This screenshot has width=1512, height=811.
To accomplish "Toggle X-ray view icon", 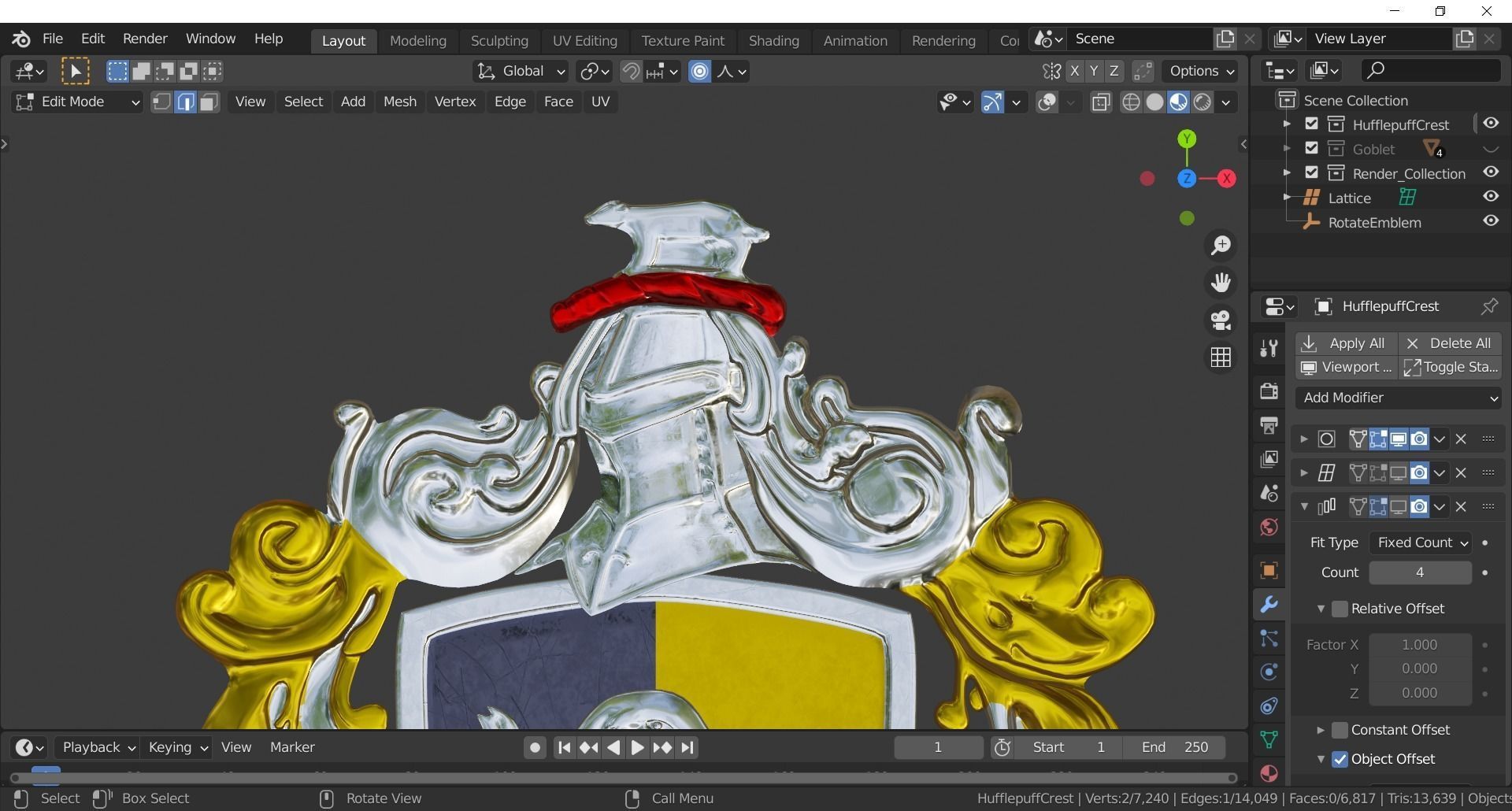I will pyautogui.click(x=1101, y=102).
